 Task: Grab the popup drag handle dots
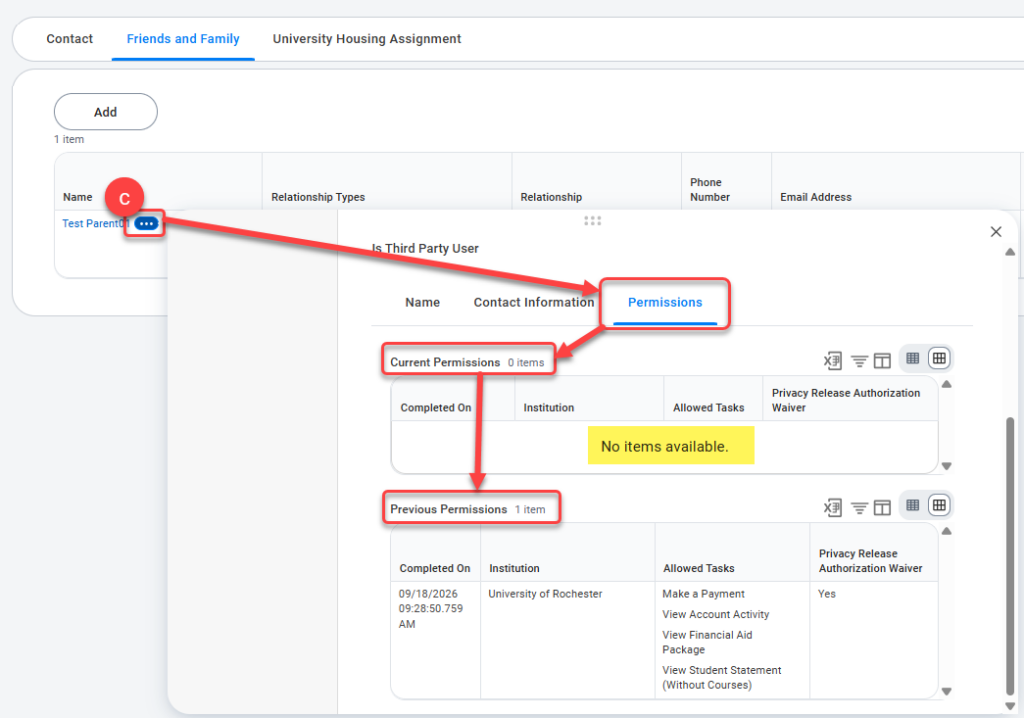click(592, 221)
